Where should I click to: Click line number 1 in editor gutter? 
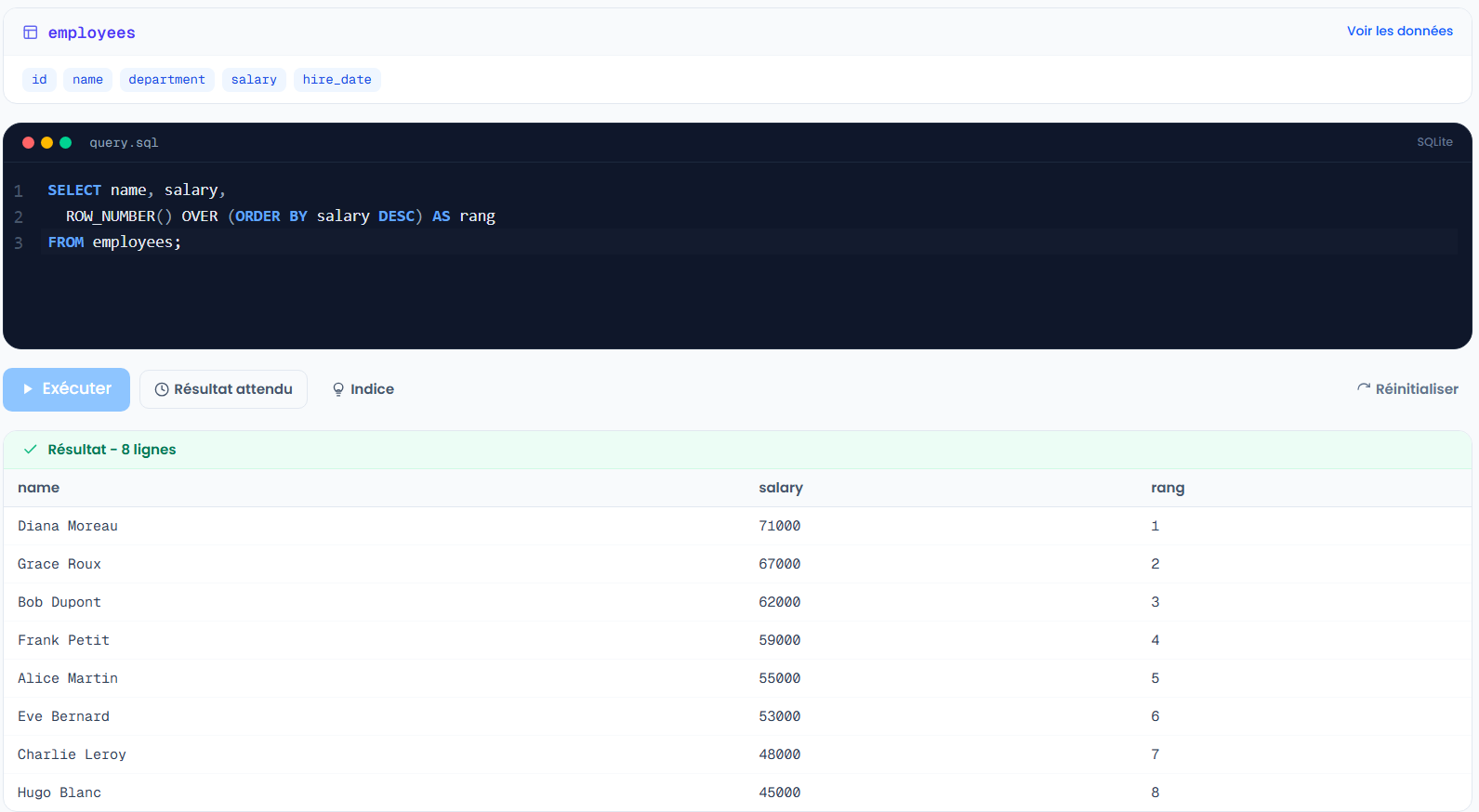pyautogui.click(x=19, y=191)
